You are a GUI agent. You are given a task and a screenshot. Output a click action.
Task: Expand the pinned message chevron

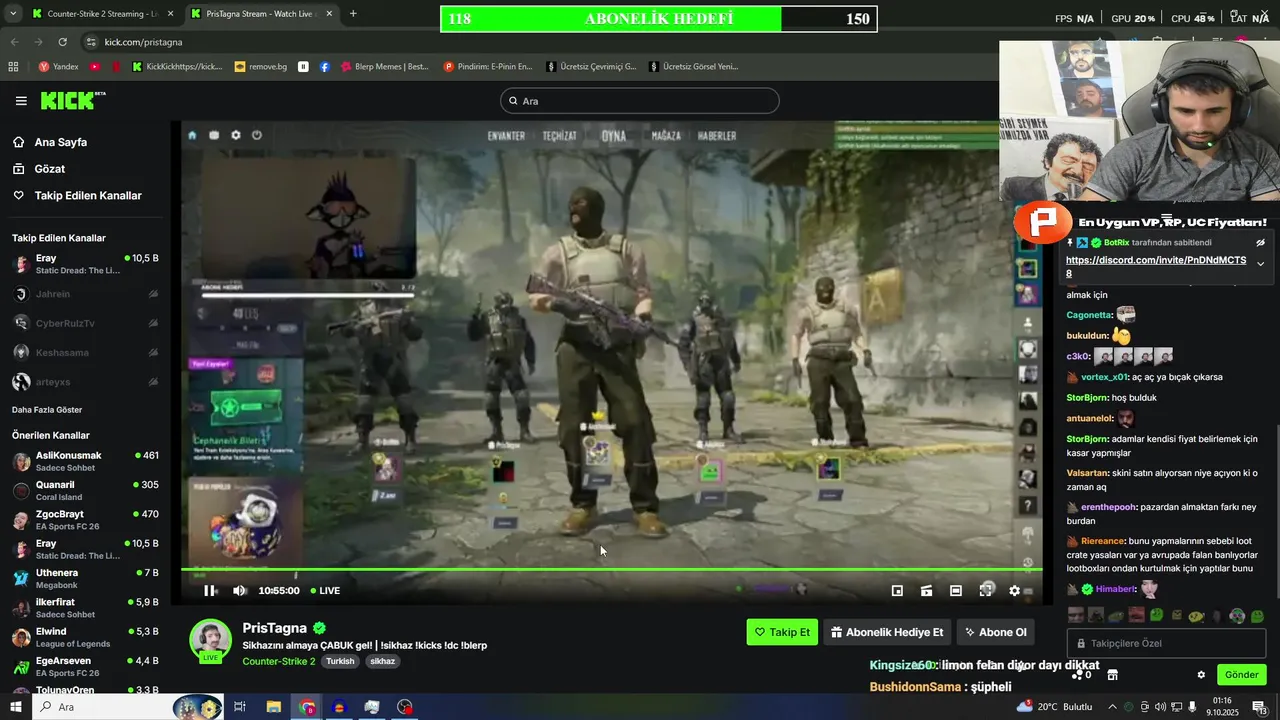[1260, 264]
